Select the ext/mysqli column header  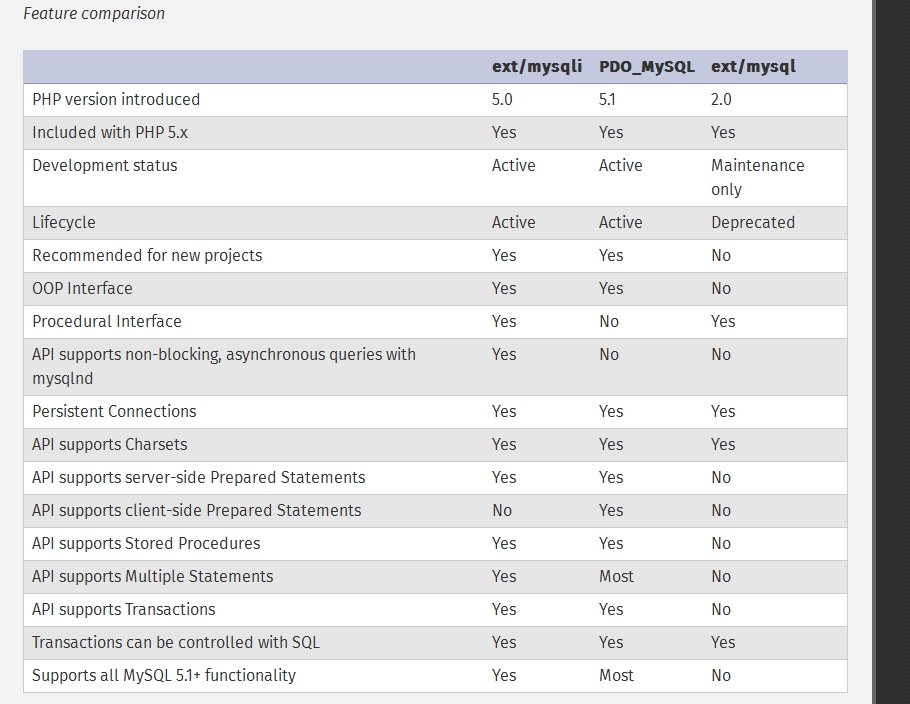537,67
